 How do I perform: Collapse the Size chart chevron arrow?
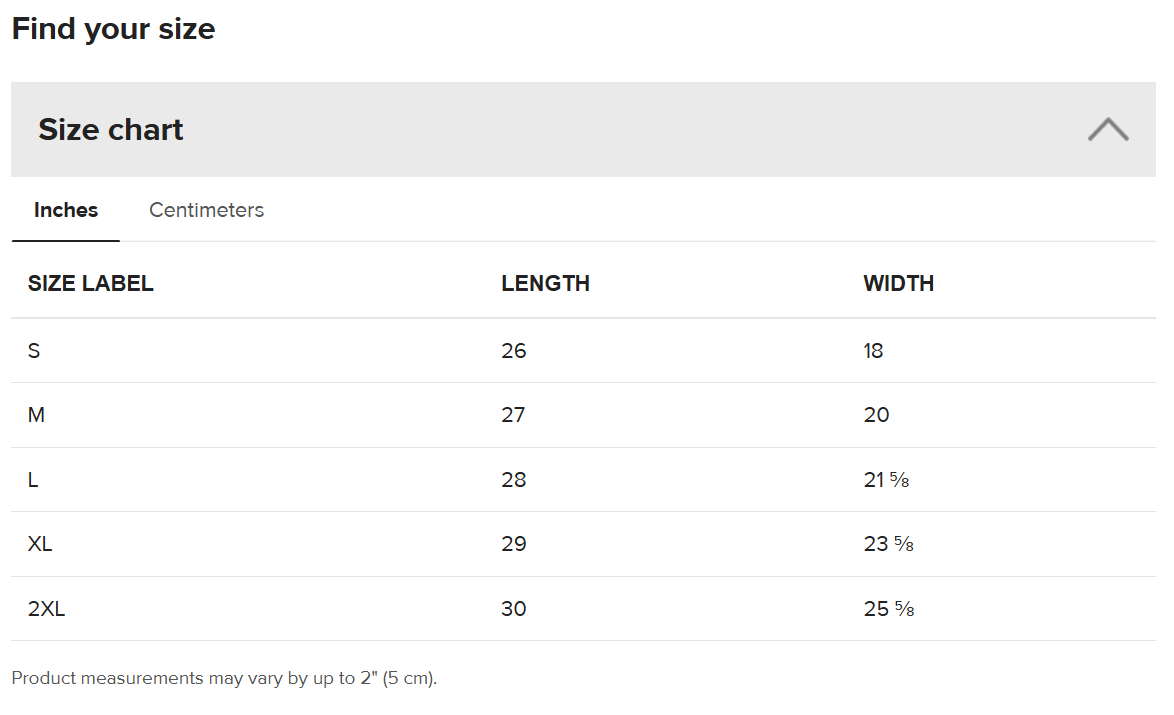(1108, 130)
